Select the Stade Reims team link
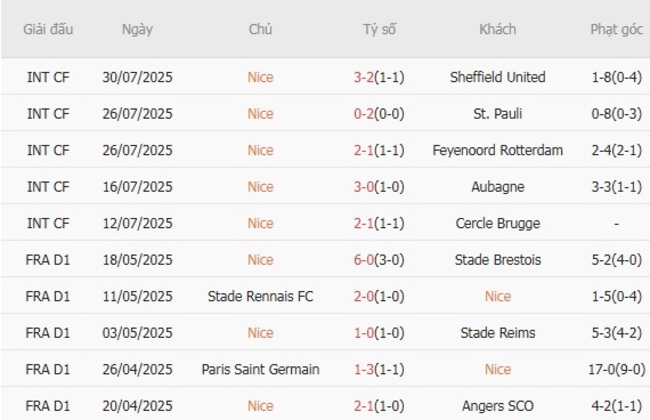Screen dimensions: 650x420 tap(497, 333)
